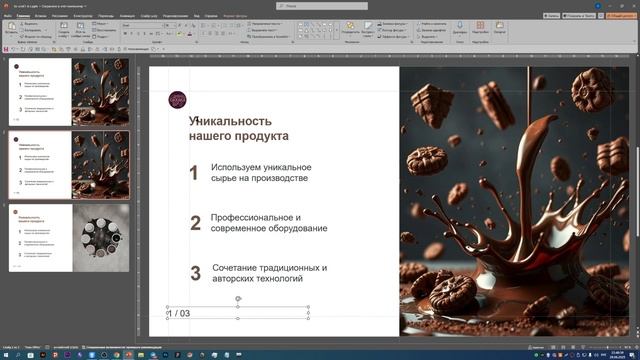Open the Файл tab
Viewport: 640px width, 360px height.
click(7, 16)
